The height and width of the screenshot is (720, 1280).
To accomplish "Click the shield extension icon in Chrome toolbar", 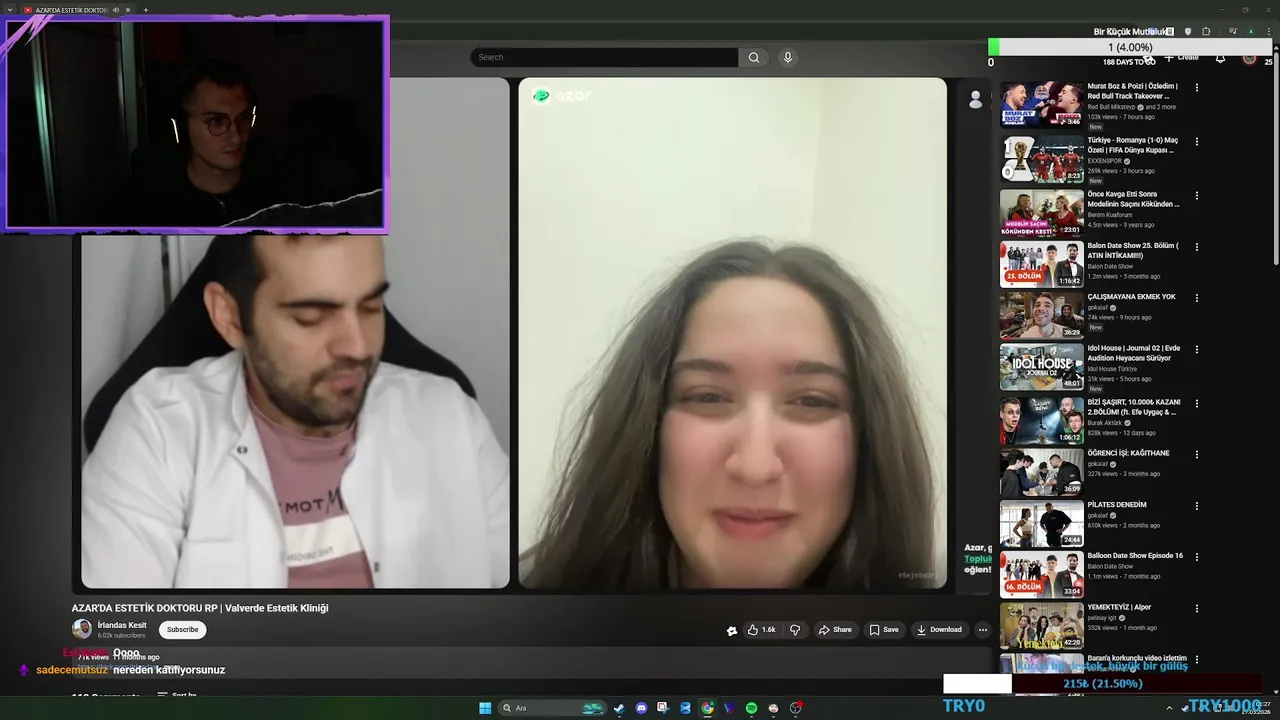I will (x=1188, y=32).
